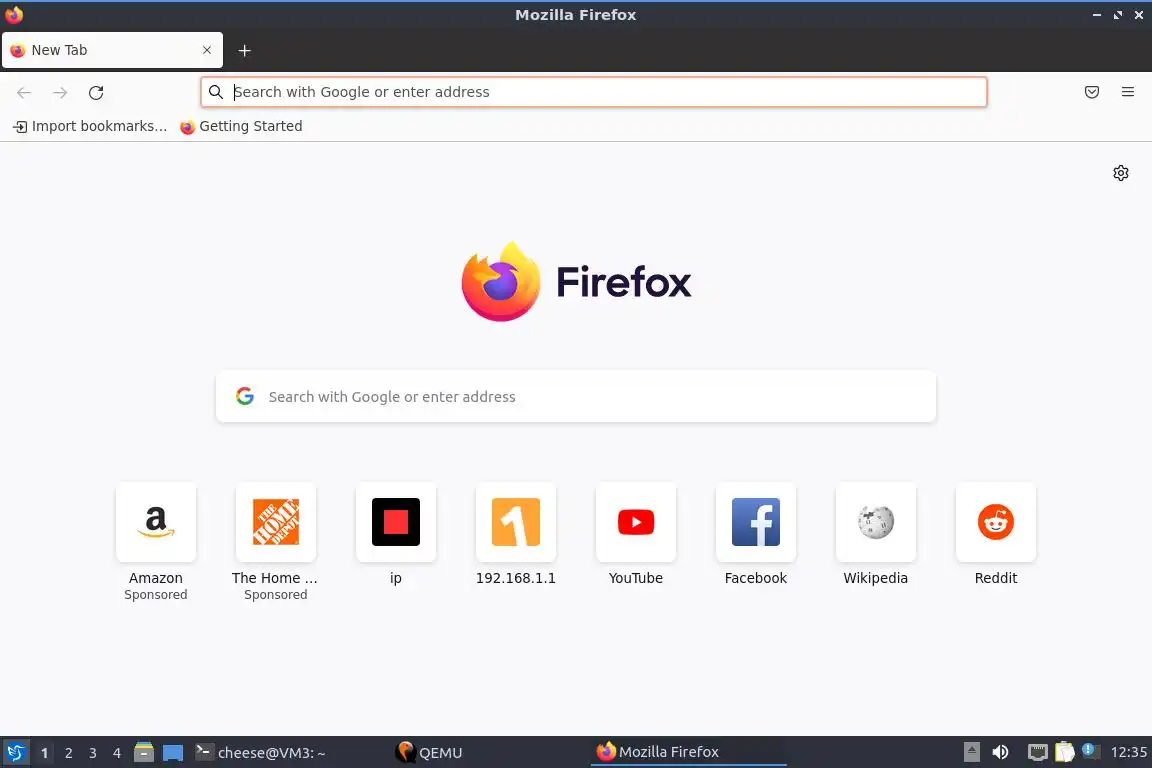Click the Sponsored label under The Home Depot
Screen dimensions: 1152x768
[x=276, y=595]
